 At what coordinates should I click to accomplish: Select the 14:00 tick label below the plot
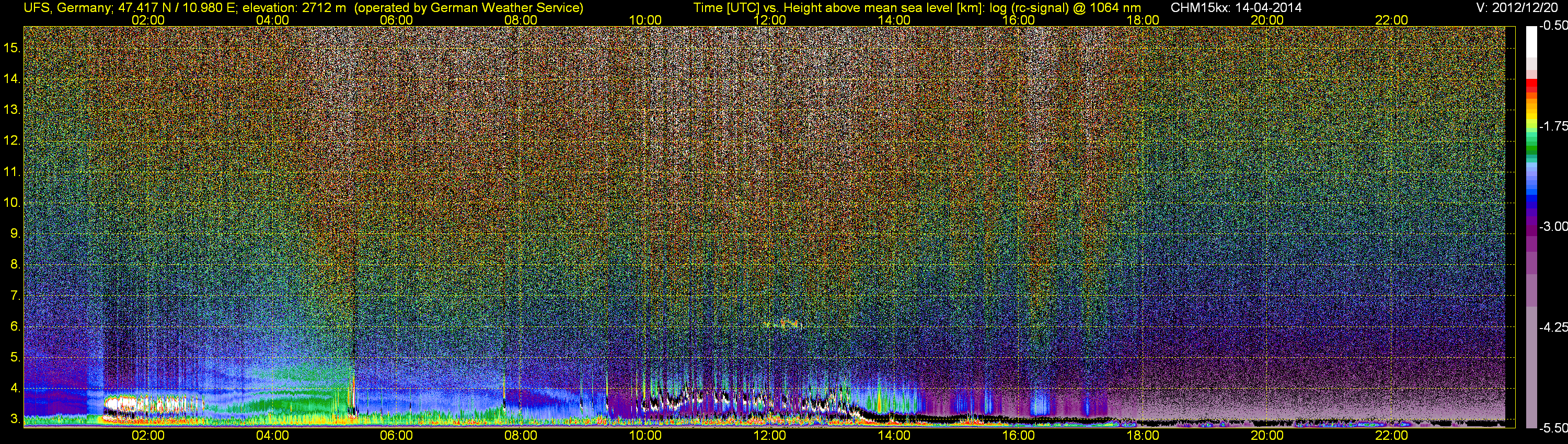pos(894,436)
